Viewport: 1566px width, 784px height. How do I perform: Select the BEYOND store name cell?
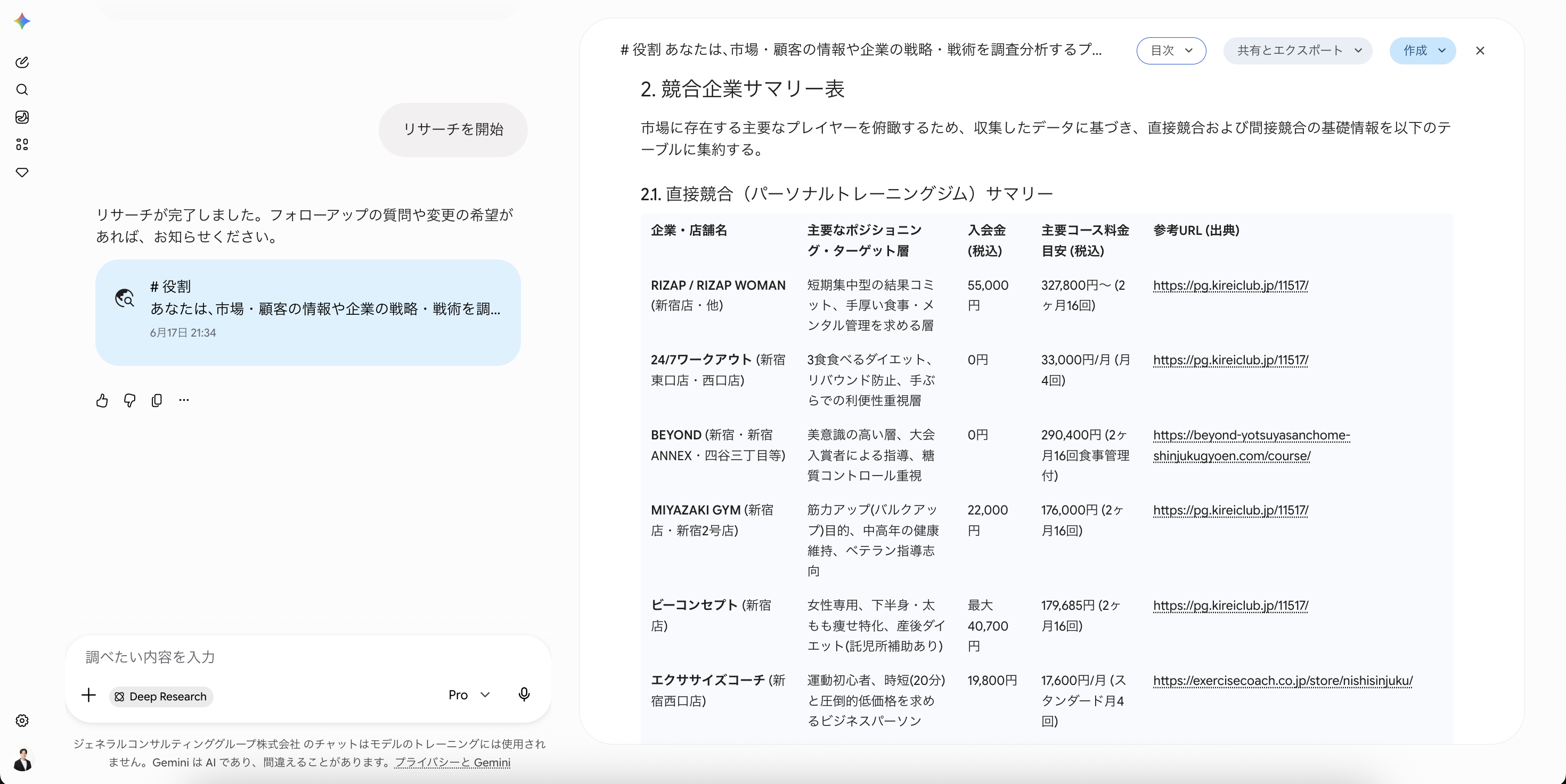coord(718,445)
